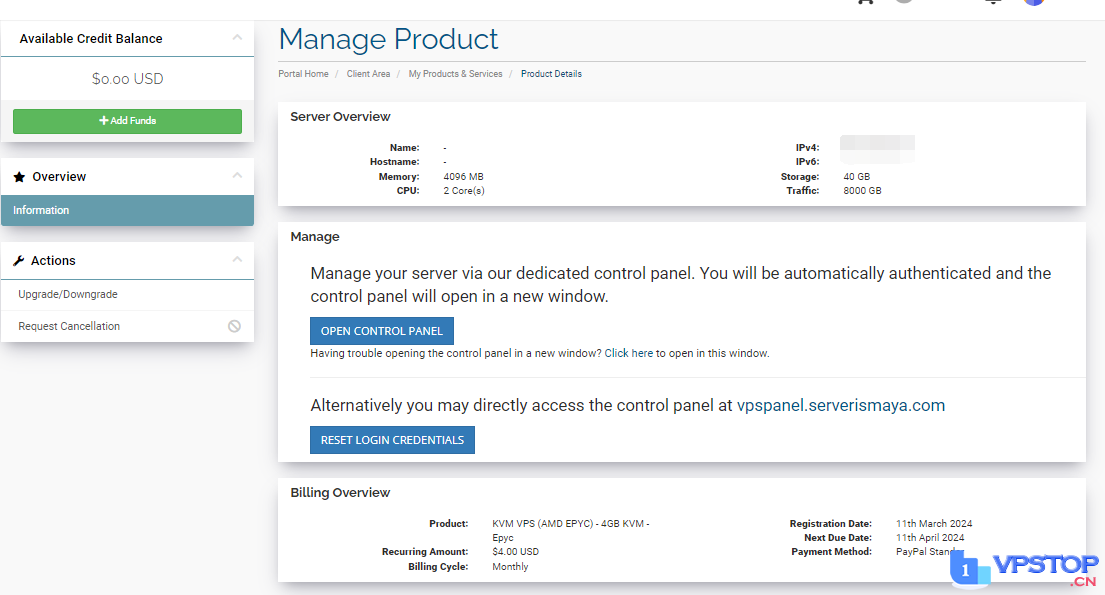Follow the vpspanel.serverismaya.com link
The image size is (1105, 595).
click(x=840, y=405)
